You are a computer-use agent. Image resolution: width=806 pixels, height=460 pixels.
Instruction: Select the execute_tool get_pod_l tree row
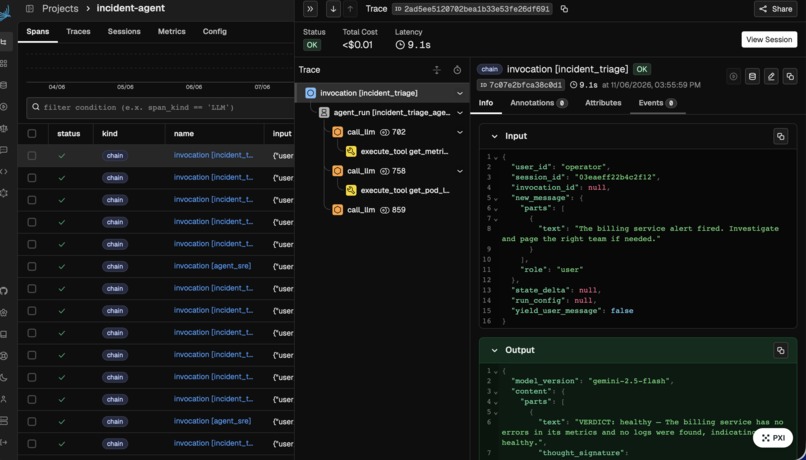pyautogui.click(x=382, y=190)
